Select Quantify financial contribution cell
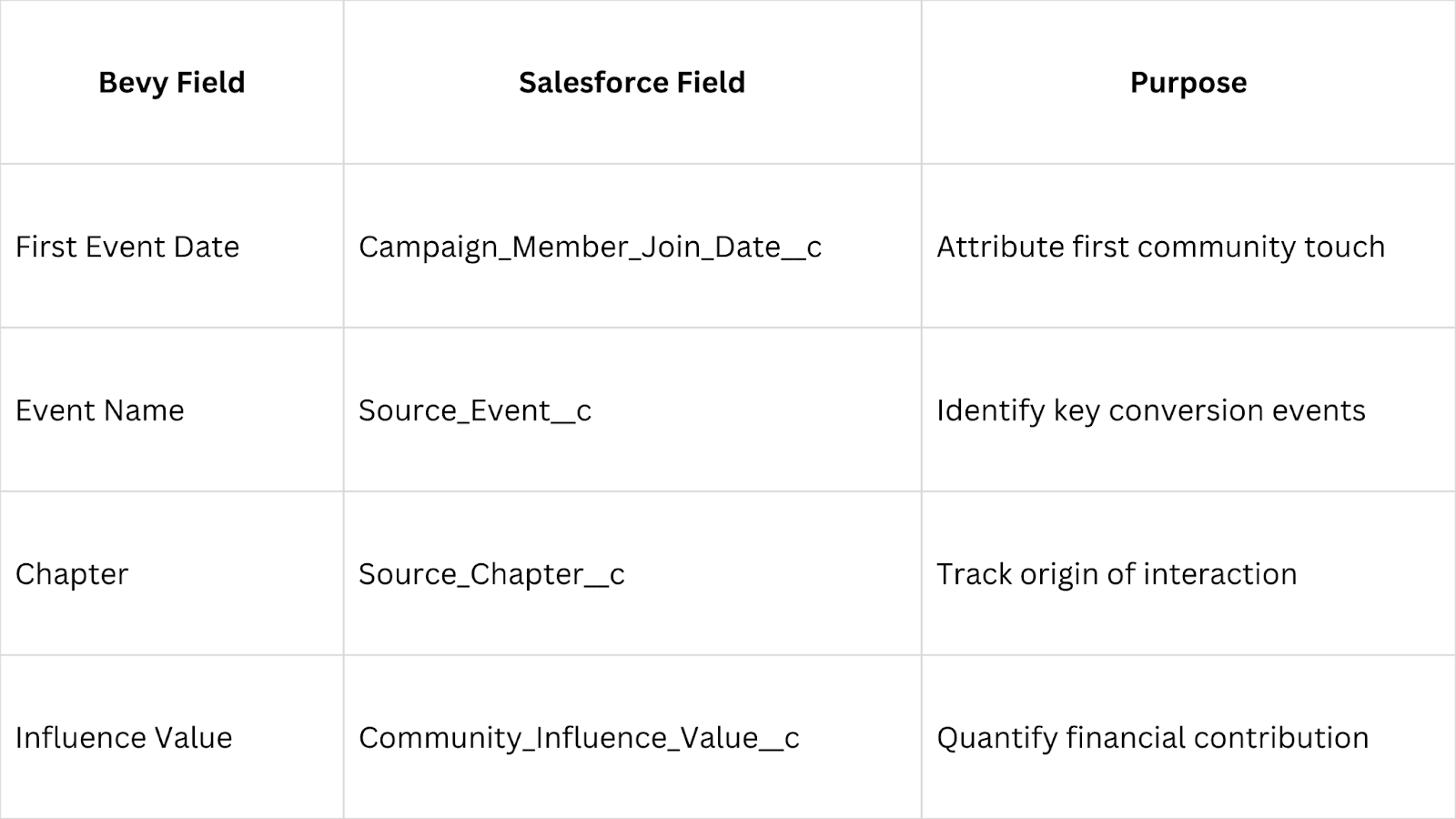Viewport: 1456px width, 819px height. [1188, 737]
